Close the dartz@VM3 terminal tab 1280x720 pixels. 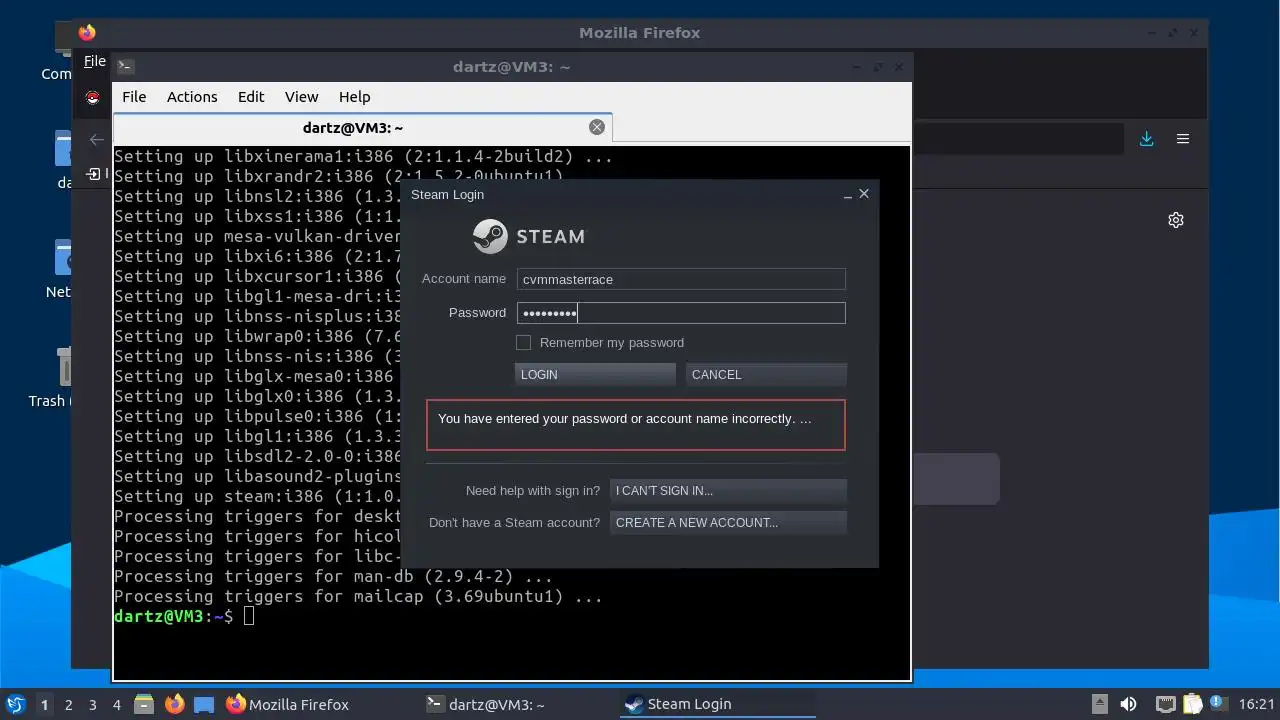597,127
